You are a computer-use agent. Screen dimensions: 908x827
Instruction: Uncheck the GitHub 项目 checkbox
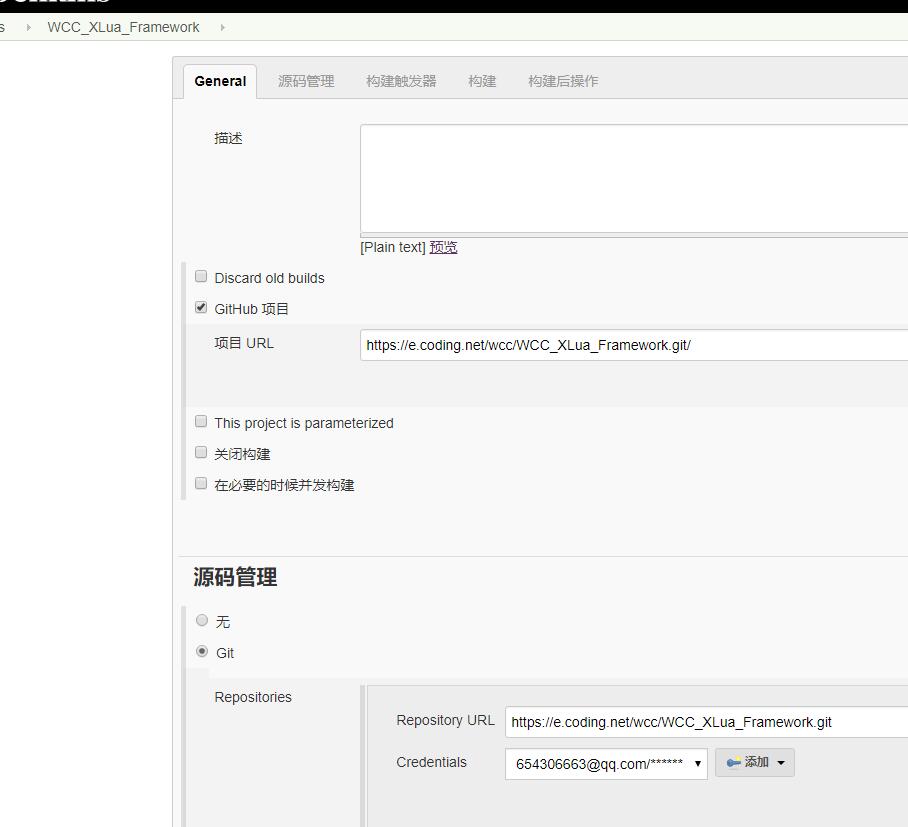(201, 308)
